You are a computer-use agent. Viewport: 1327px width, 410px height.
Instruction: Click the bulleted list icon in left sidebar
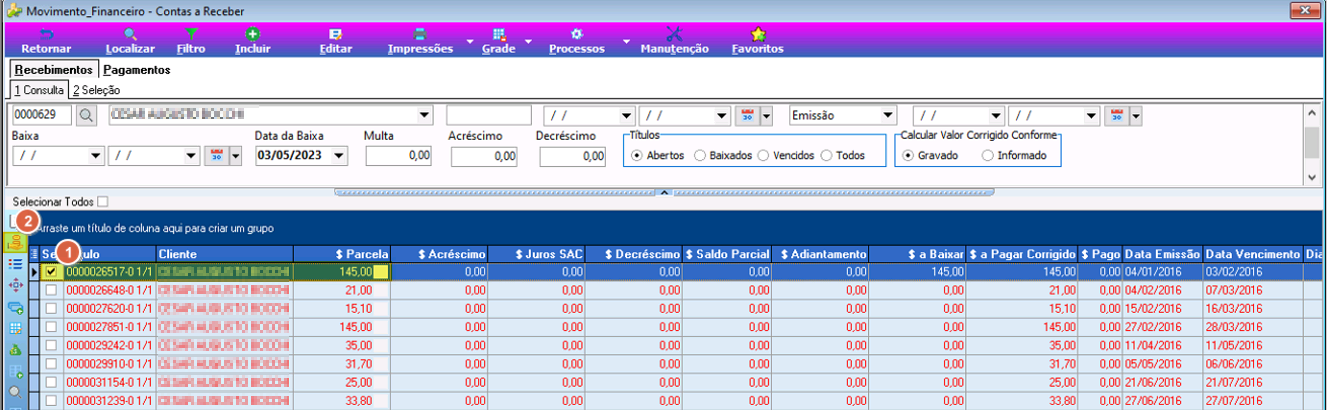click(x=14, y=264)
